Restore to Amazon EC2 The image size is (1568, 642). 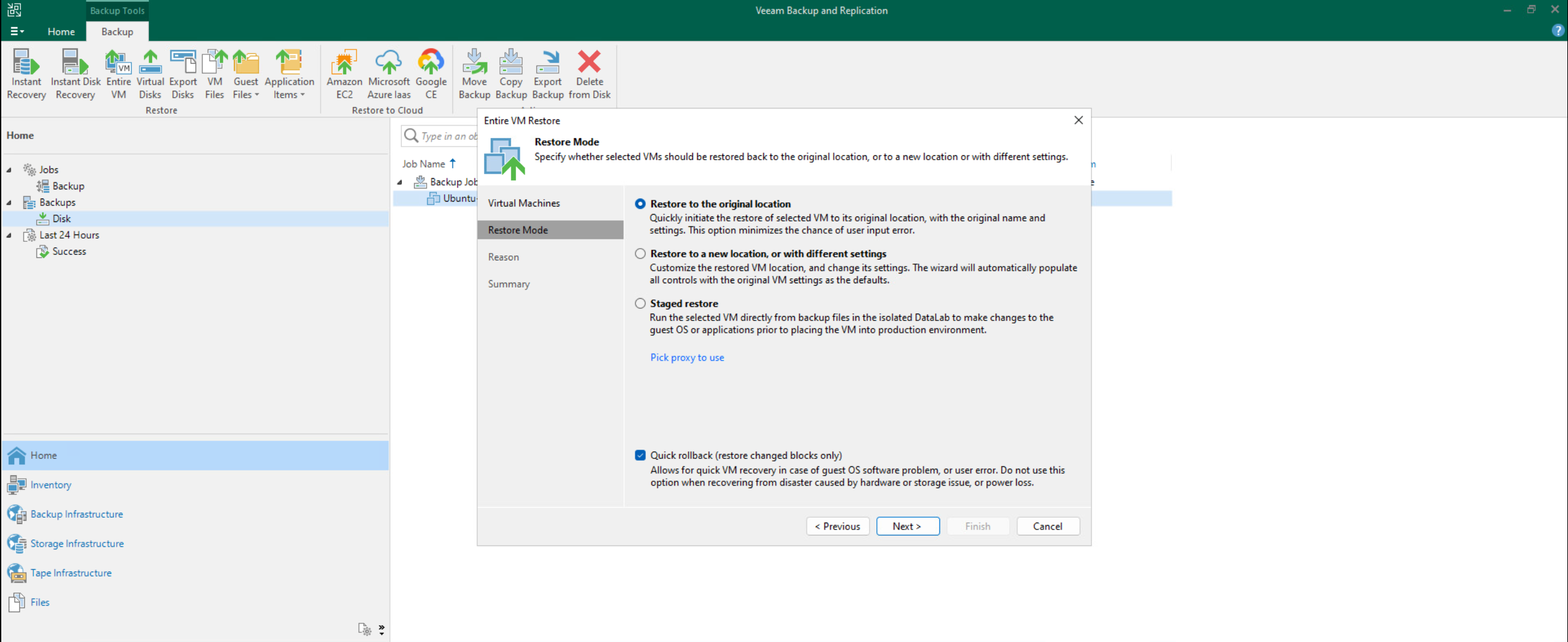point(344,74)
